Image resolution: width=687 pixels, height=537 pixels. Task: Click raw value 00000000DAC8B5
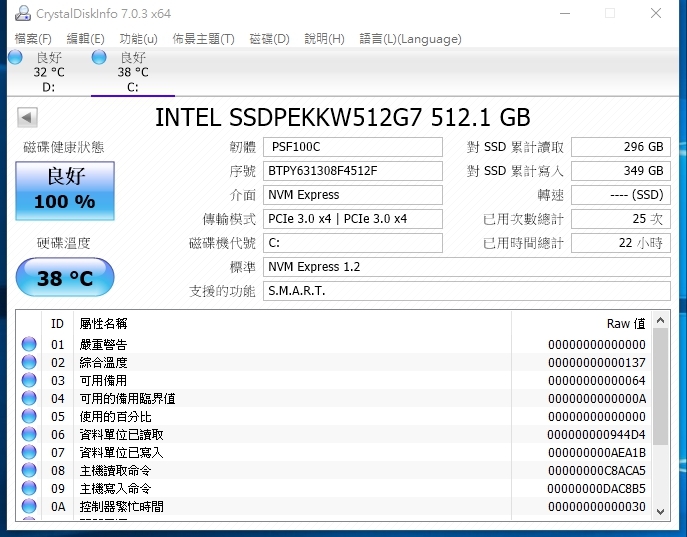pyautogui.click(x=596, y=488)
